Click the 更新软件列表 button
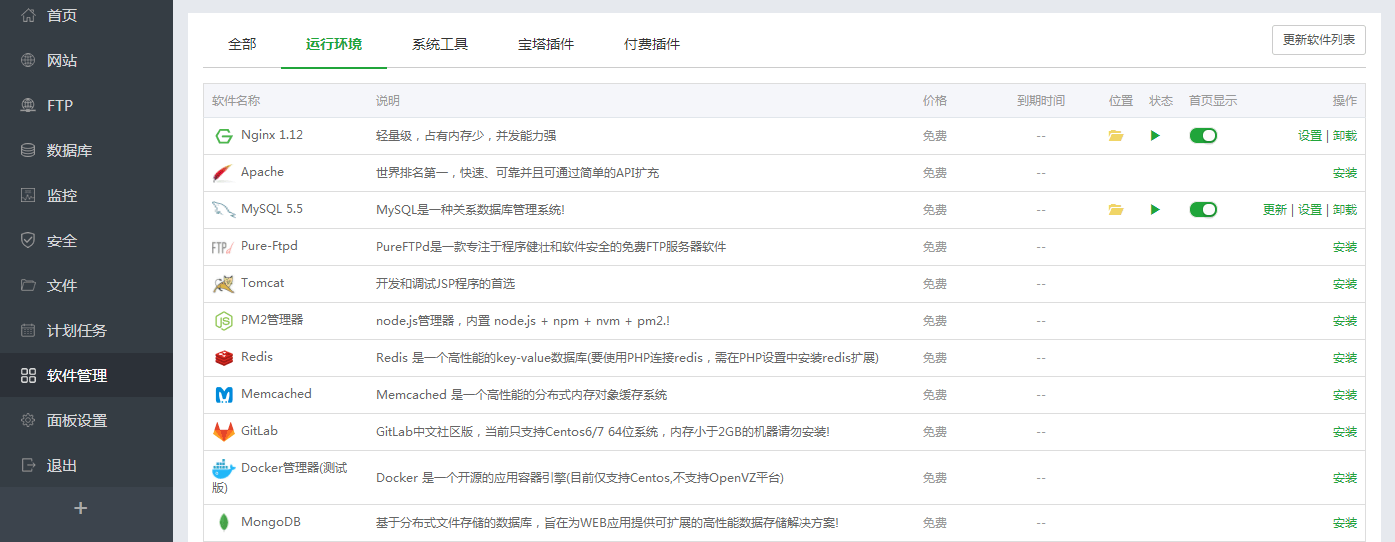Image resolution: width=1395 pixels, height=542 pixels. coord(1319,40)
